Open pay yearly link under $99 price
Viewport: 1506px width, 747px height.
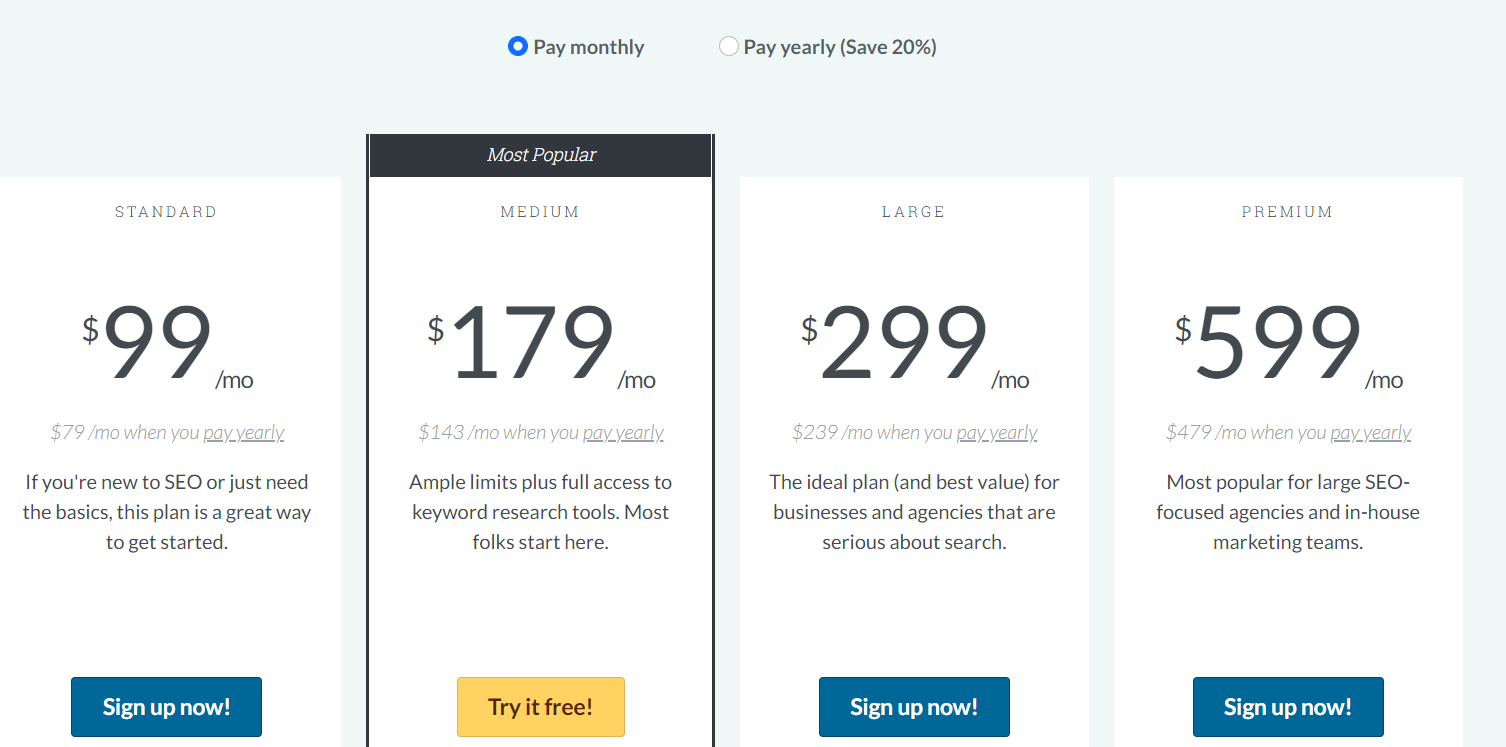(x=244, y=433)
